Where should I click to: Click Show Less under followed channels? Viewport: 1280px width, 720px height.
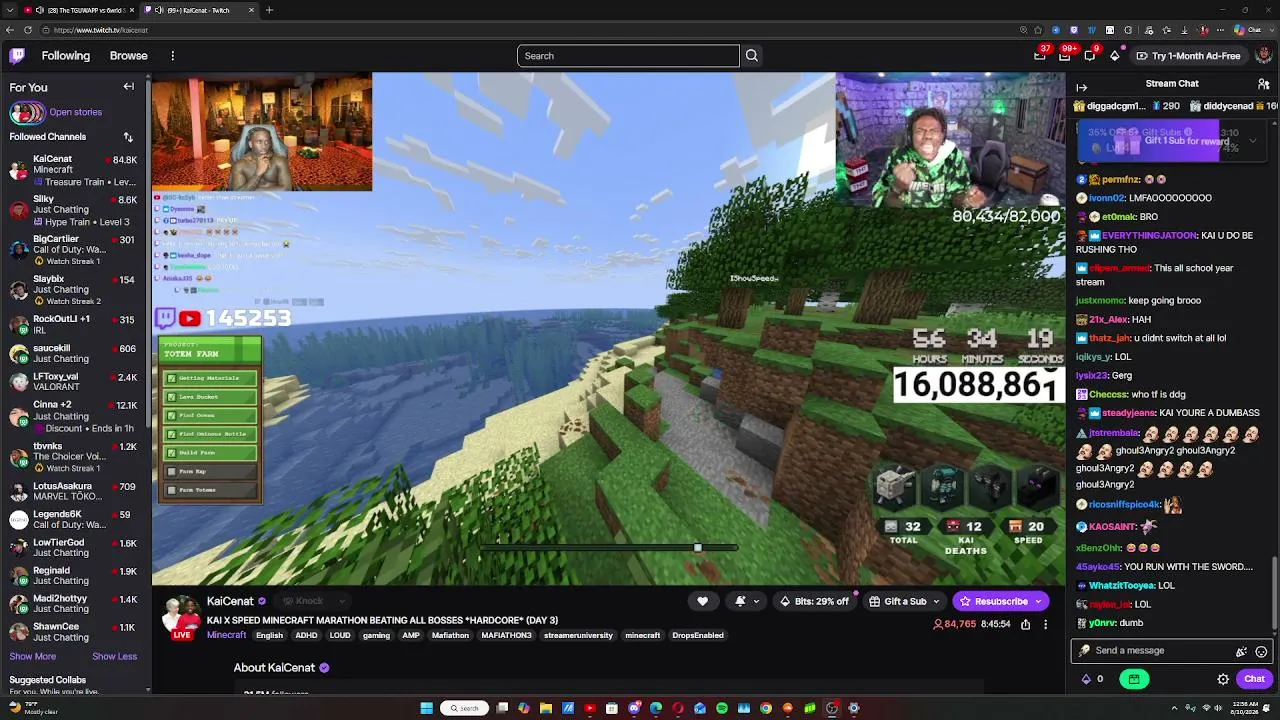click(115, 656)
